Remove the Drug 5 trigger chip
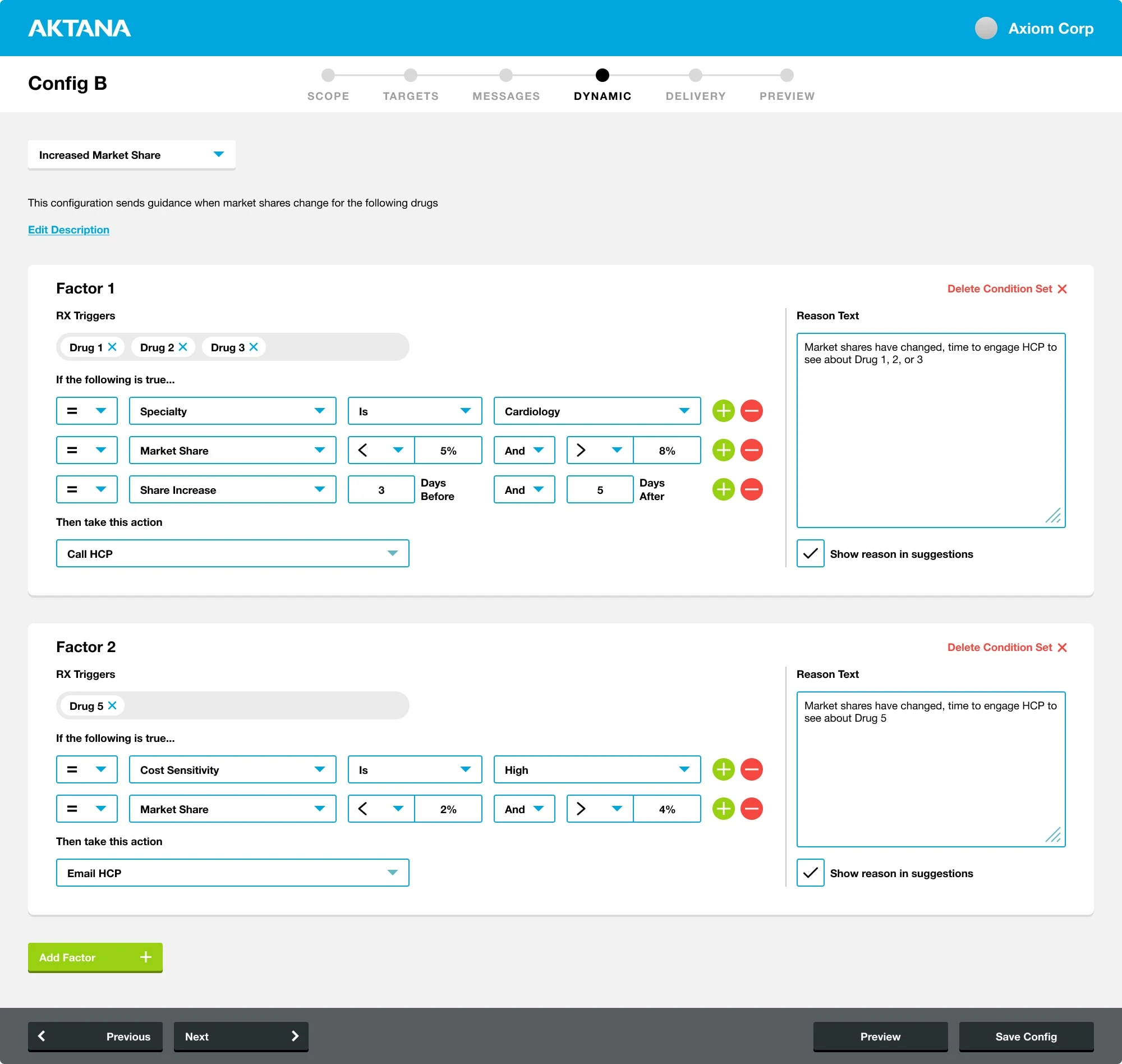1122x1064 pixels. click(x=112, y=705)
